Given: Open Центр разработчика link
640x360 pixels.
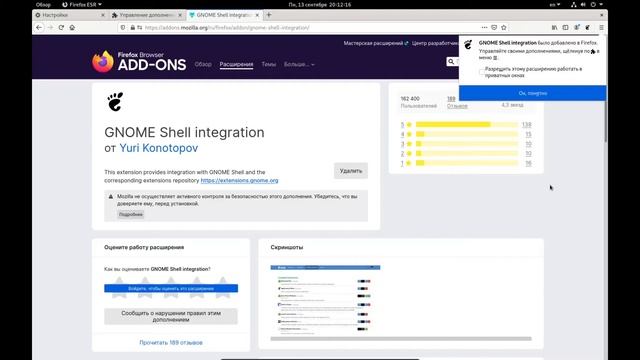Looking at the screenshot, I should [x=435, y=43].
